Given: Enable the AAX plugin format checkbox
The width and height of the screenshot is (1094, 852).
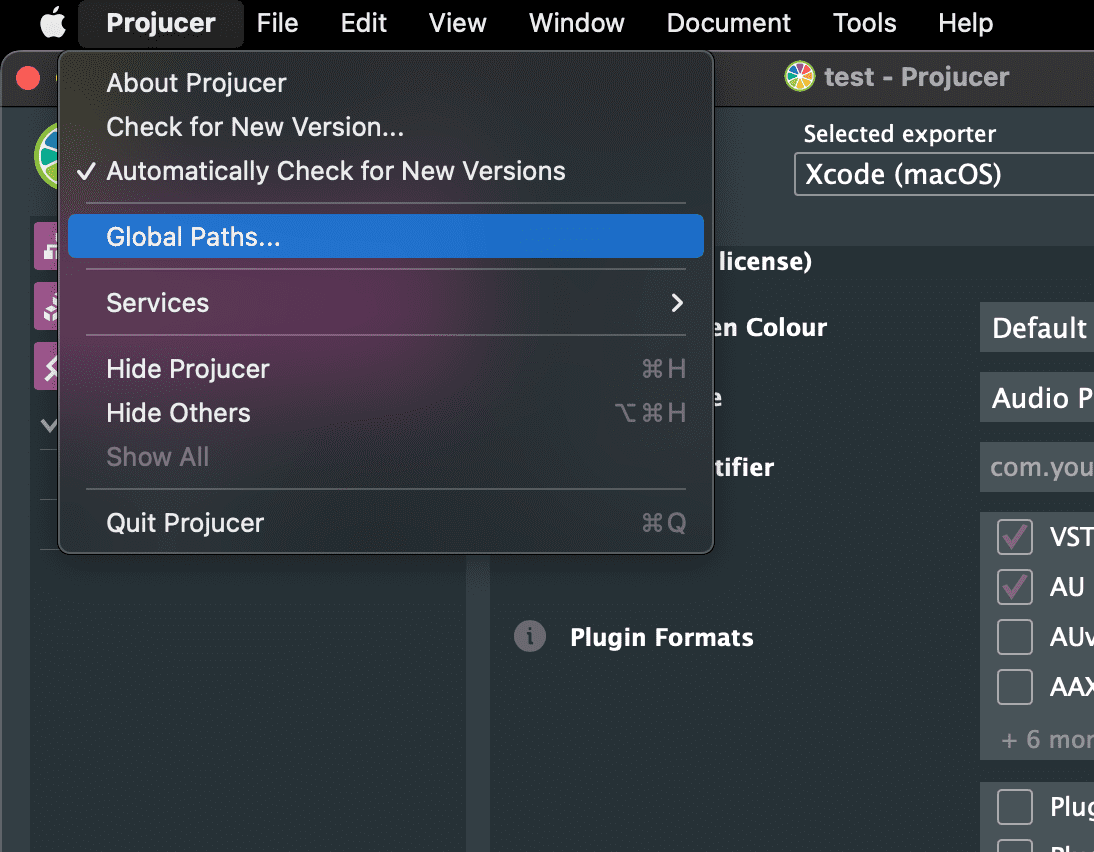Looking at the screenshot, I should coord(1015,687).
